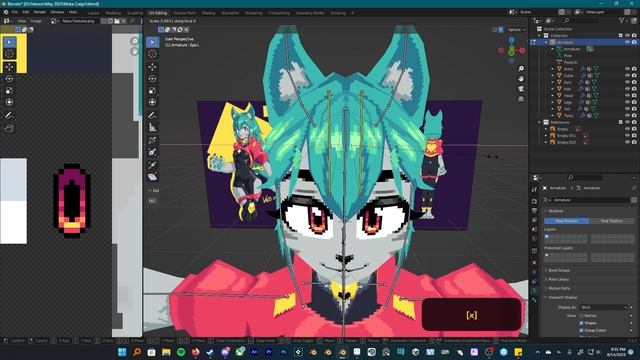Switch to the Shading workspace tab
The height and width of the screenshot is (360, 640).
[x=208, y=13]
